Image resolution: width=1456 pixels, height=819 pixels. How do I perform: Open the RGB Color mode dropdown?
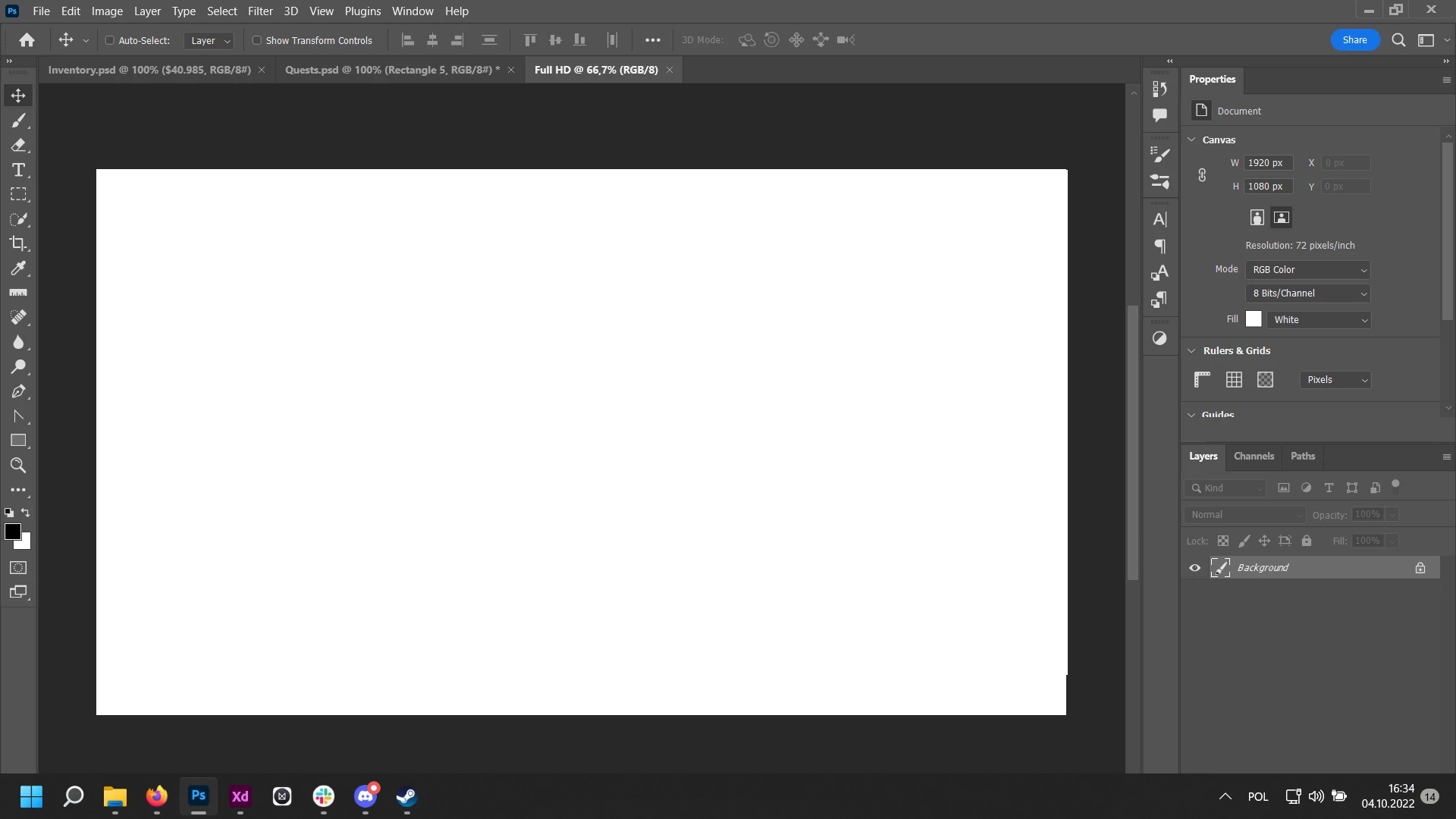coord(1308,270)
